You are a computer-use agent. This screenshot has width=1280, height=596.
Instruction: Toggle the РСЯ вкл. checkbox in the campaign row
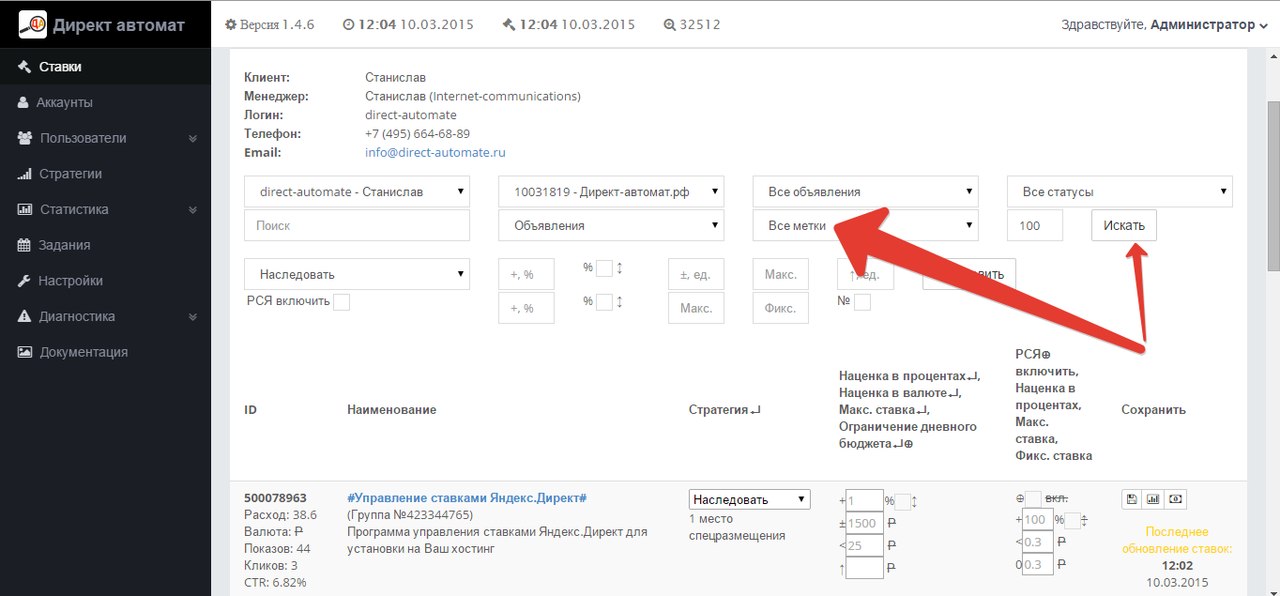pyautogui.click(x=1034, y=498)
